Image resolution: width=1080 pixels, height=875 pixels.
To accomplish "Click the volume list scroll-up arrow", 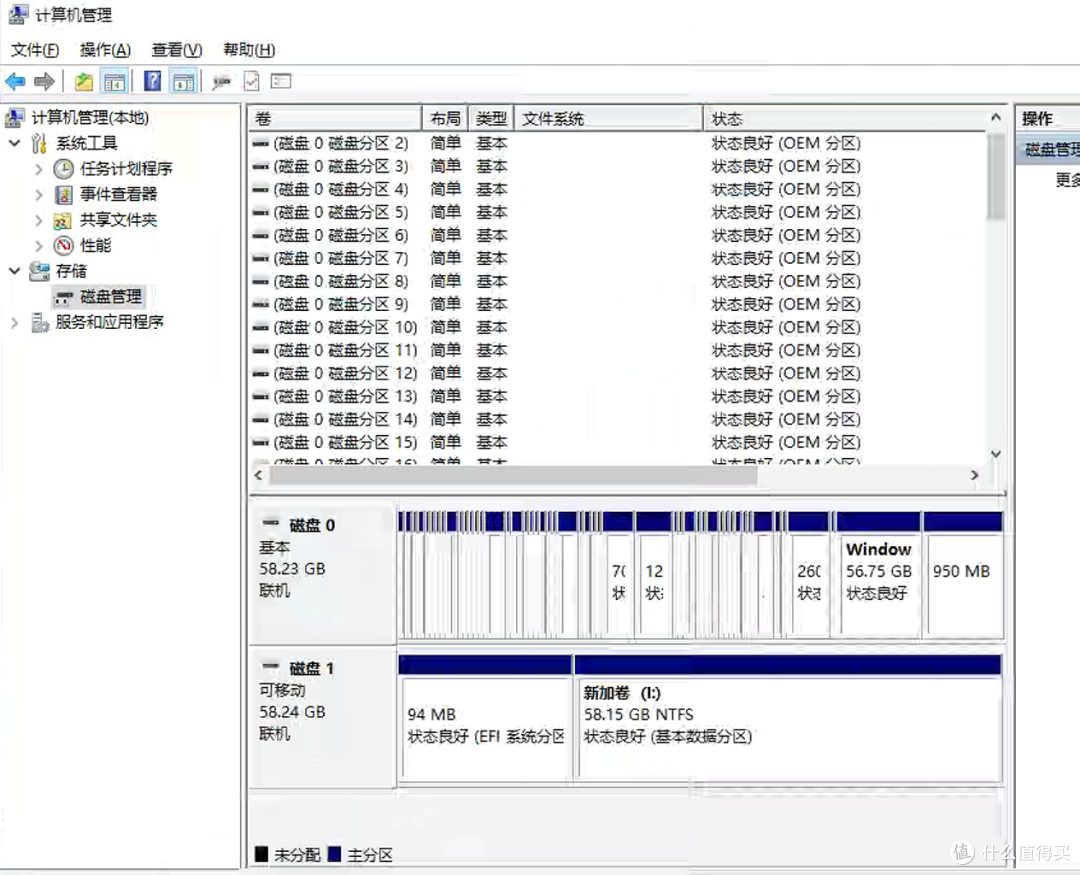I will pos(995,118).
